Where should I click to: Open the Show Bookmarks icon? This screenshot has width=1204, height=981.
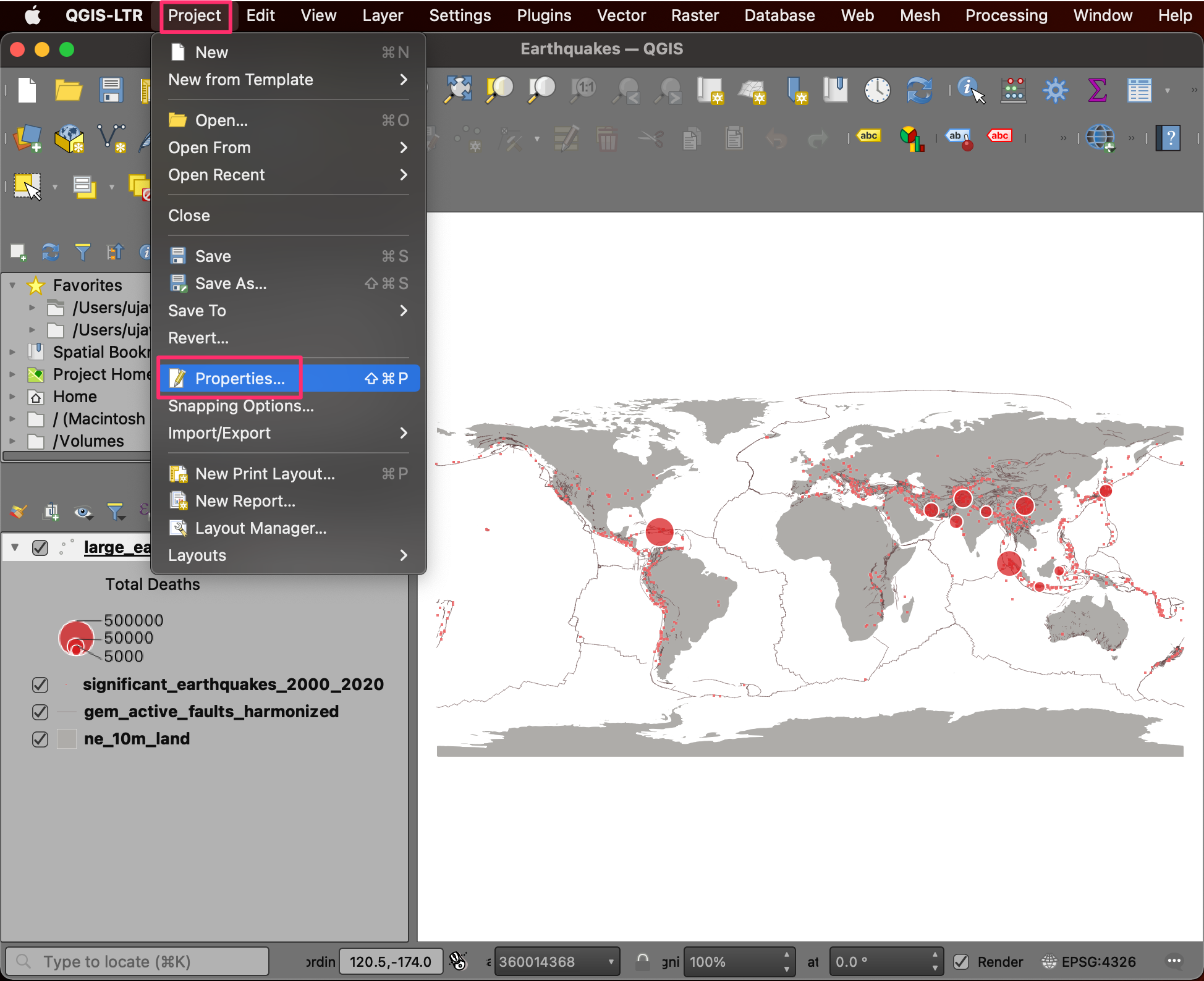835,90
